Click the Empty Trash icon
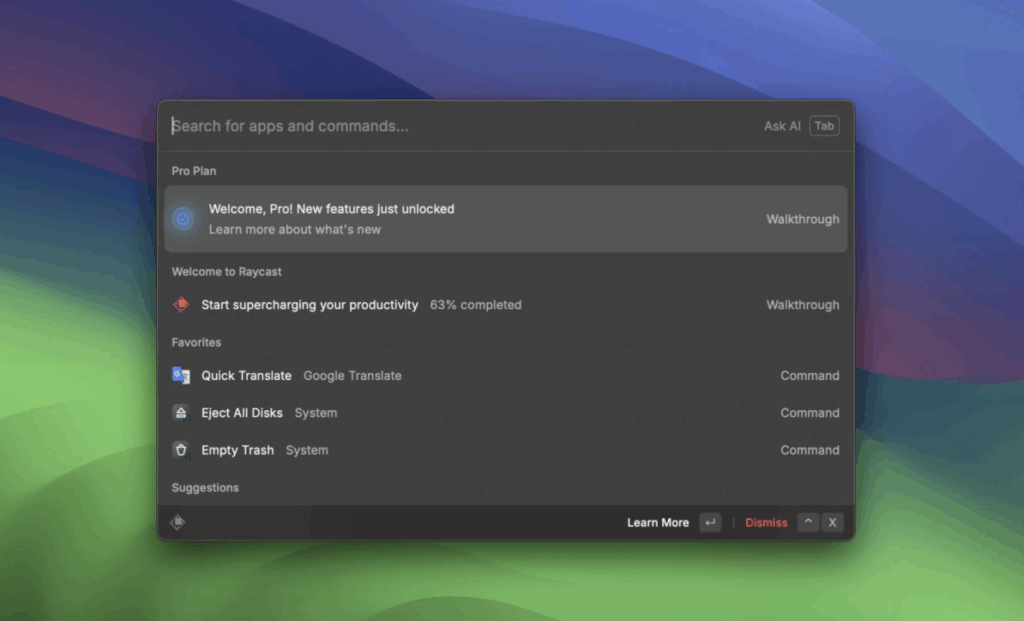 (x=181, y=450)
